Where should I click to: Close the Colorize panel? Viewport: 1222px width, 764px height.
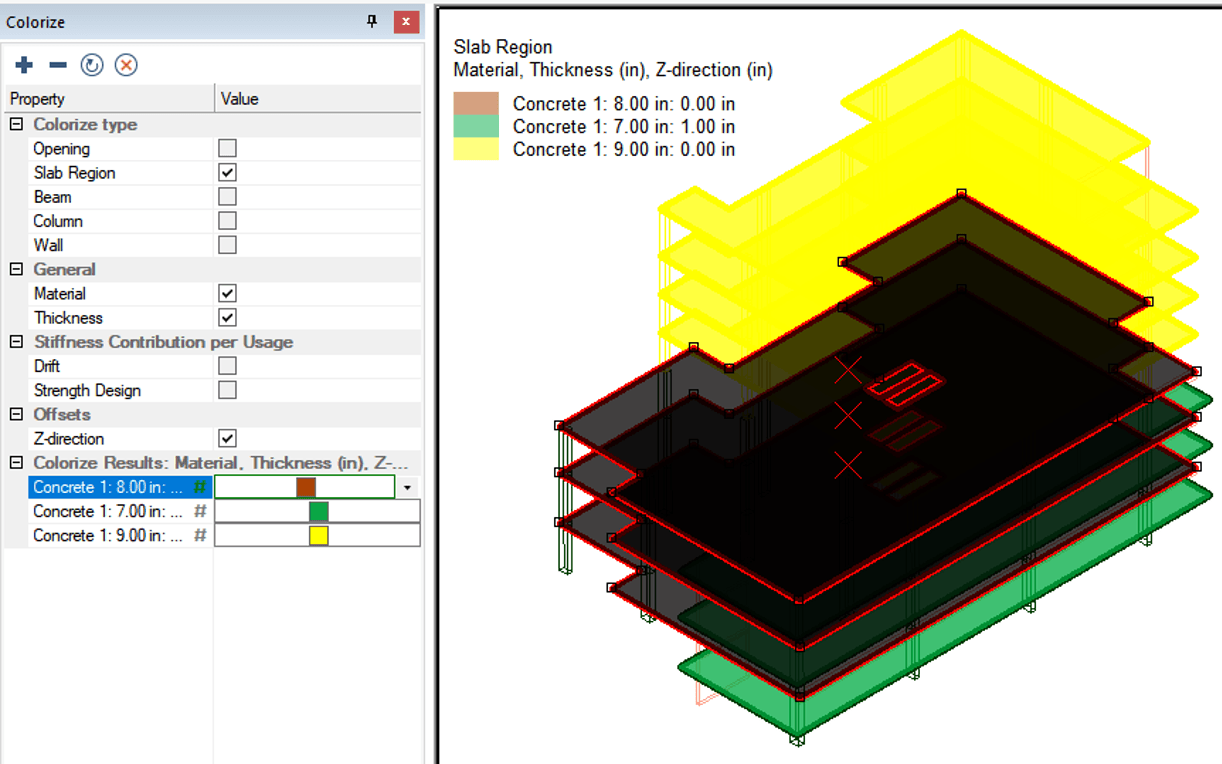coord(405,22)
